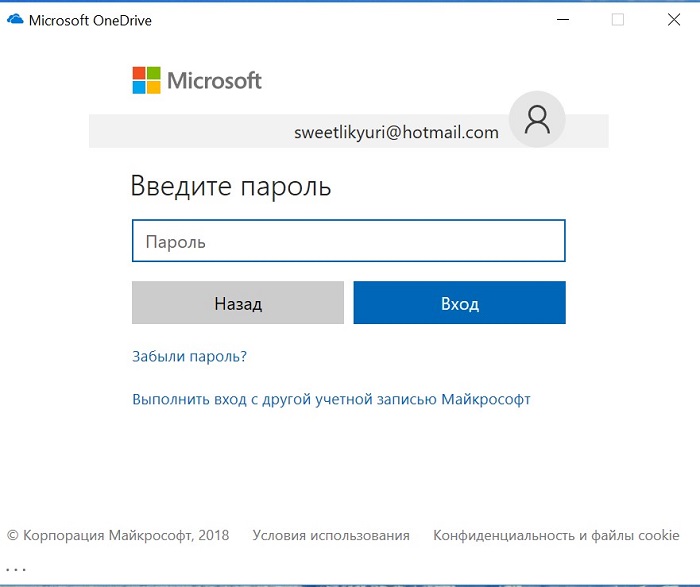The height and width of the screenshot is (587, 700).
Task: Close the Microsoft OneDrive sign-in window
Action: [x=674, y=20]
